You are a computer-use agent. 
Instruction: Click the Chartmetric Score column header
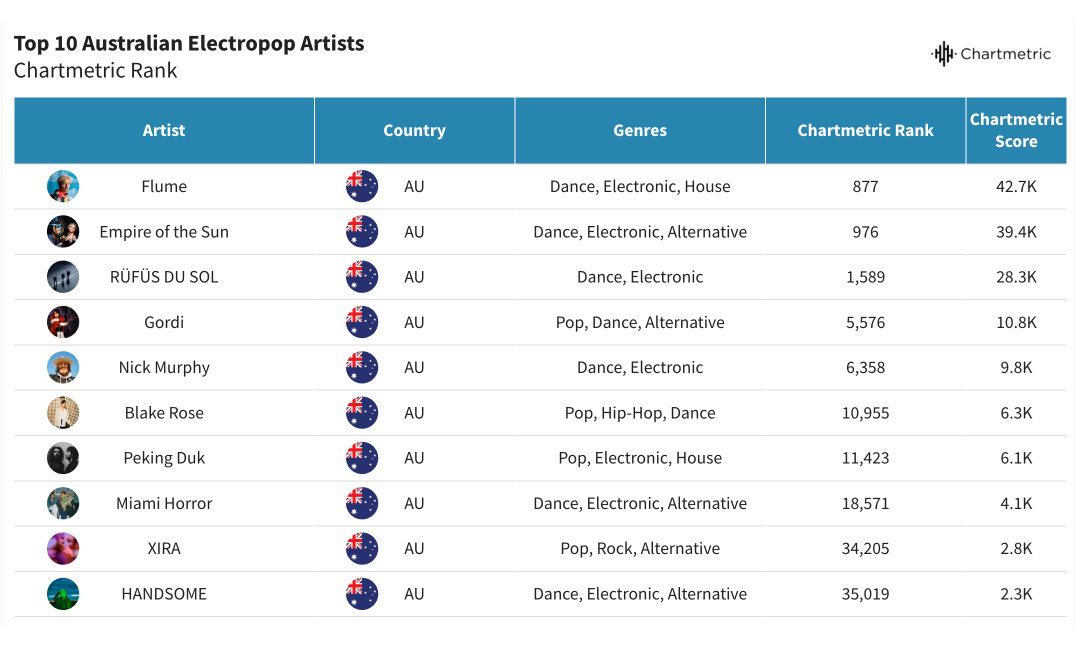pos(1016,130)
